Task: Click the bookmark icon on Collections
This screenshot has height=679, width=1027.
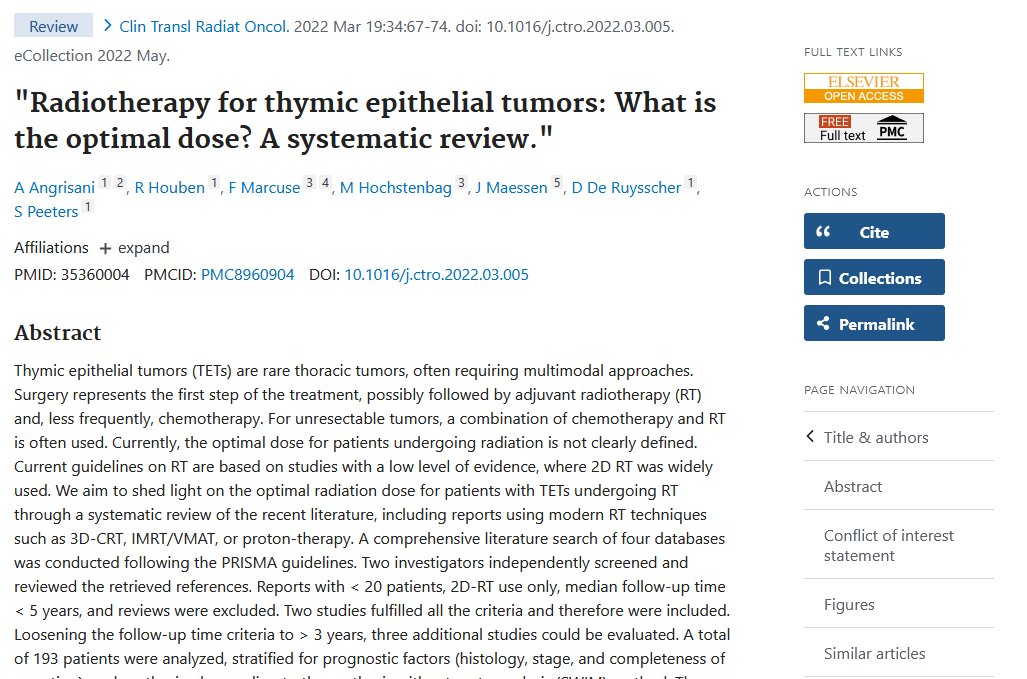Action: pyautogui.click(x=824, y=278)
